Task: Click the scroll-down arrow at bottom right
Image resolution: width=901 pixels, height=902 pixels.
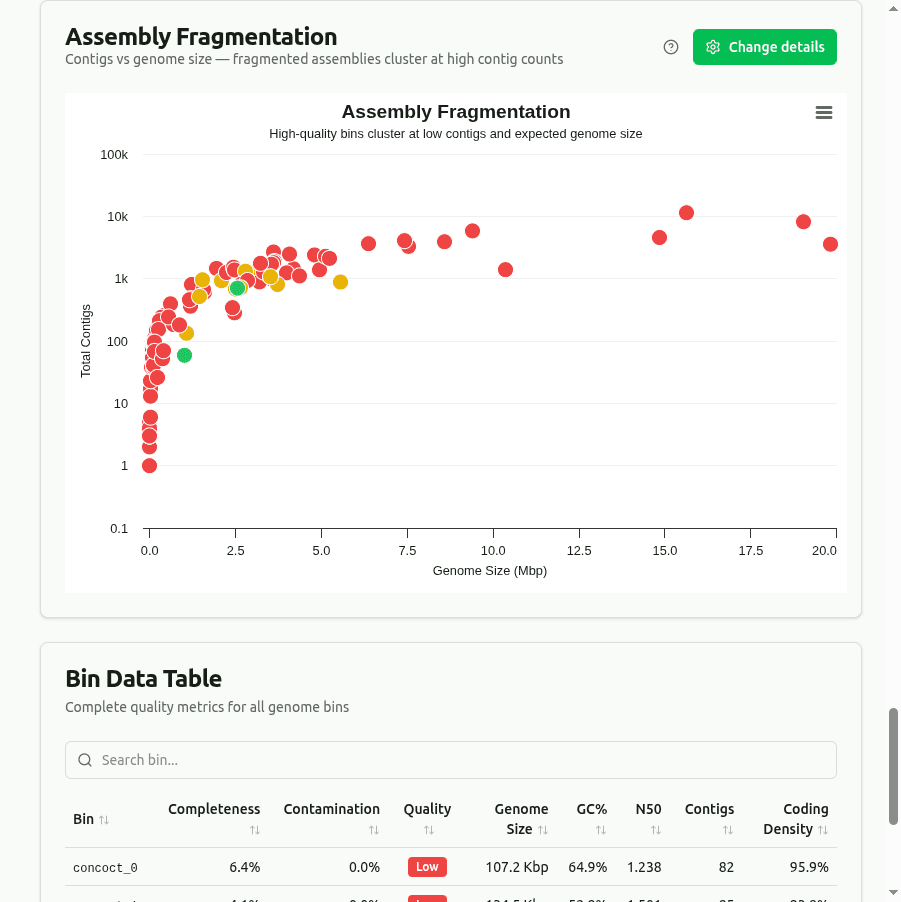Action: click(893, 893)
